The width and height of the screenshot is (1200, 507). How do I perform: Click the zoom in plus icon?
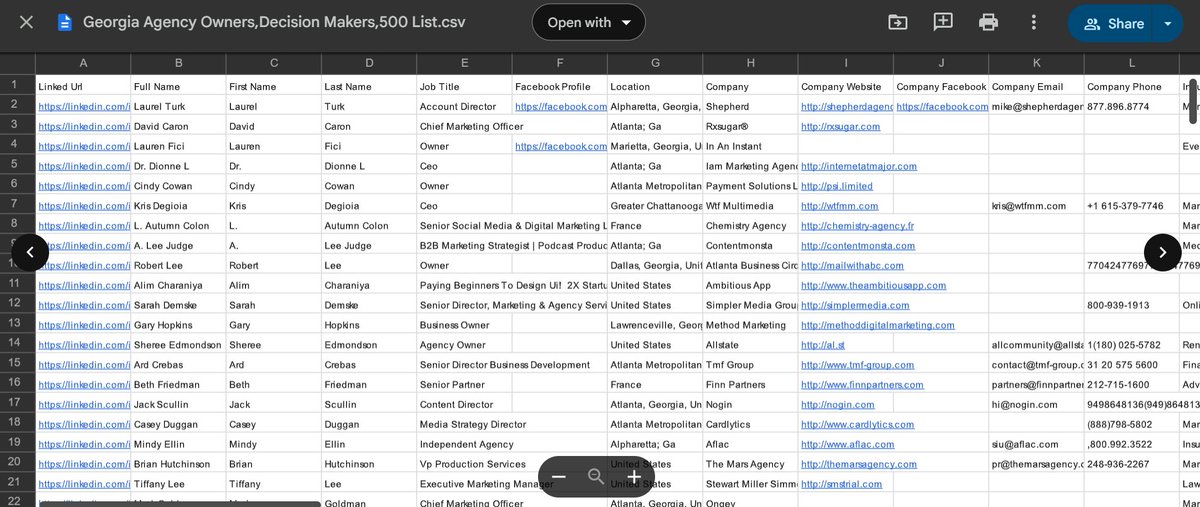pos(633,477)
